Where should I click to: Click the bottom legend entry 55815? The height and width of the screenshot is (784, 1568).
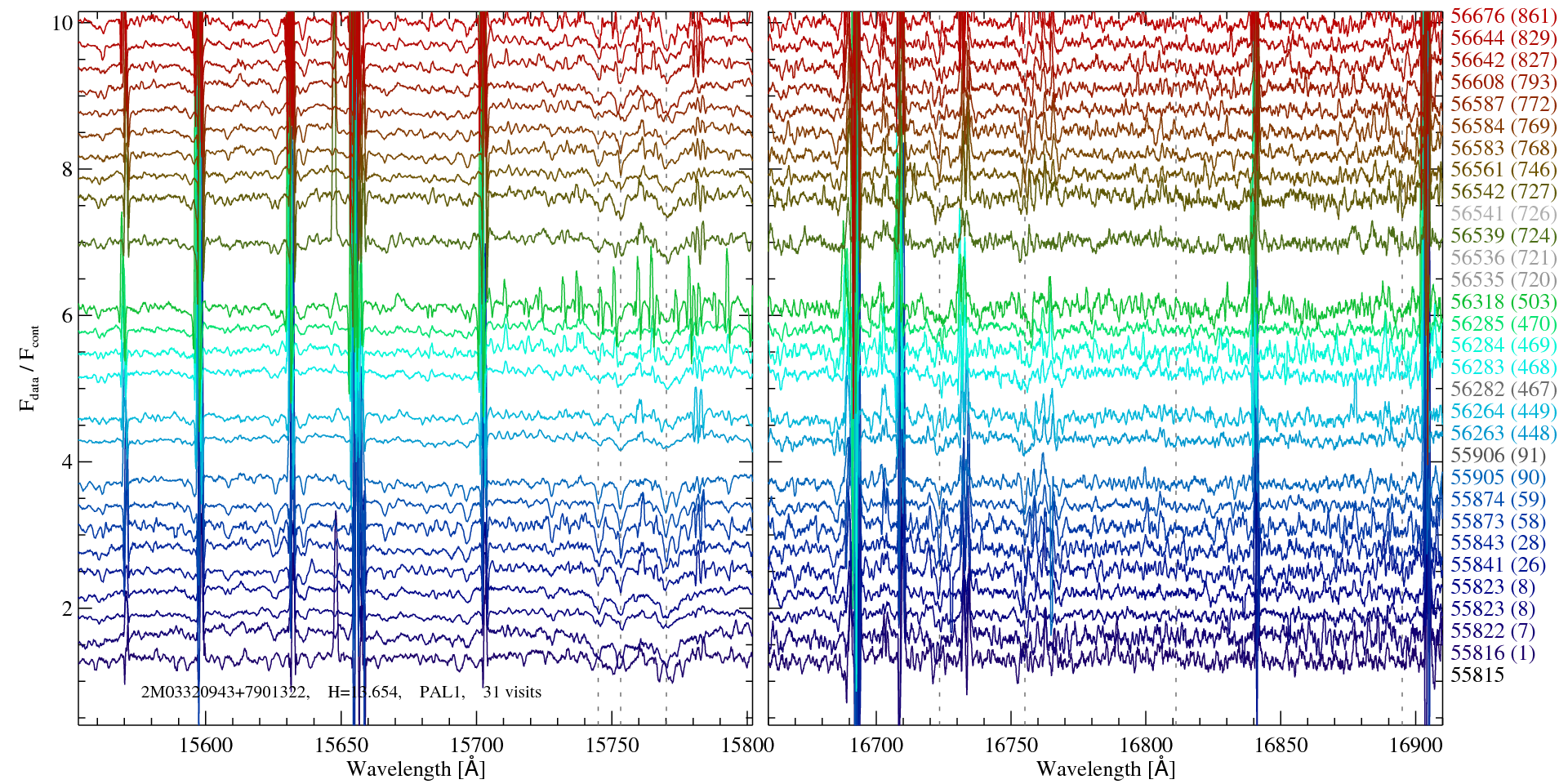tap(1477, 675)
